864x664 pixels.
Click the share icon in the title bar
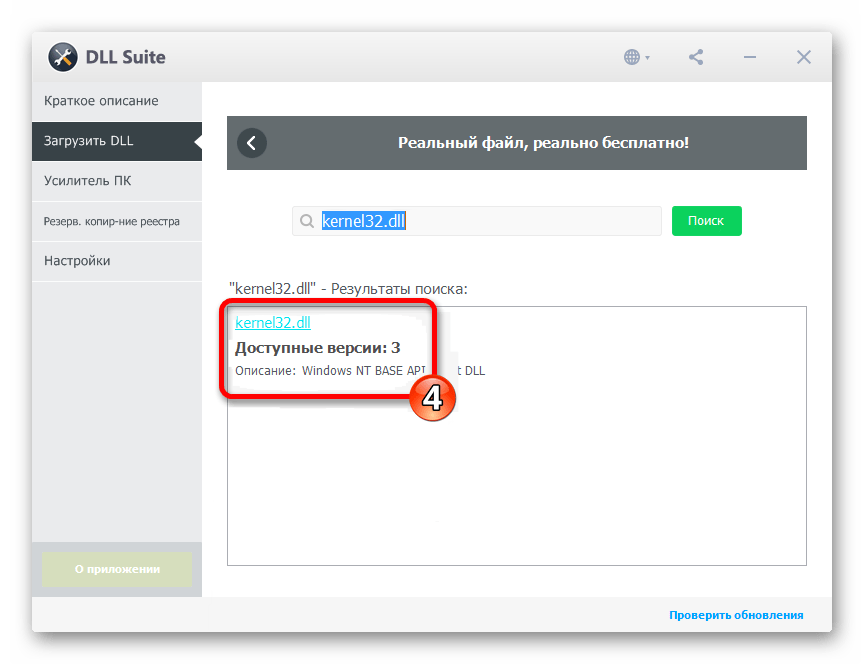pos(696,57)
